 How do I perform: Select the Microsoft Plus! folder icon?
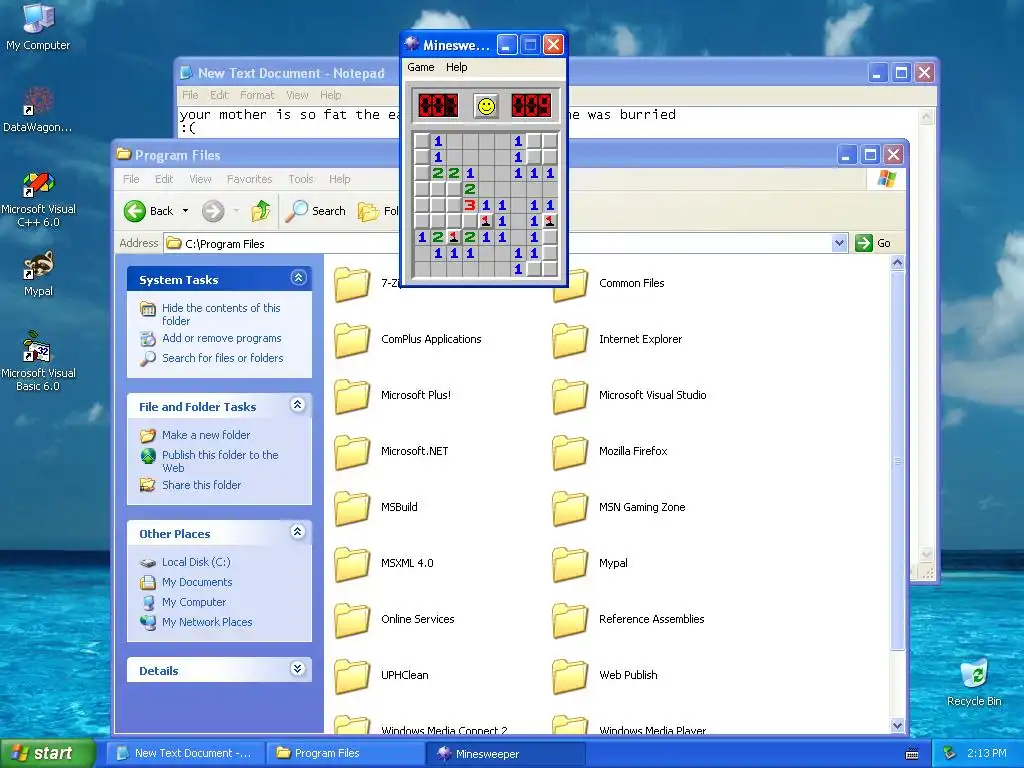click(x=352, y=396)
